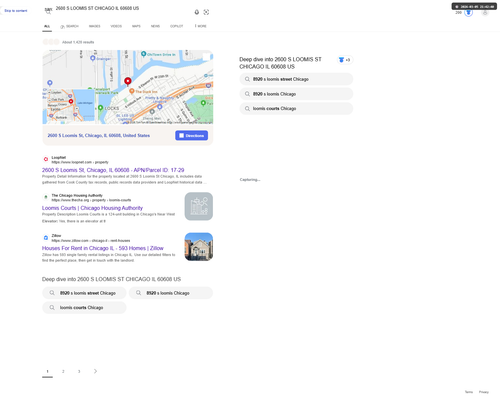Select sidebar suggestion 8920 s loomis Chicago

(x=296, y=94)
